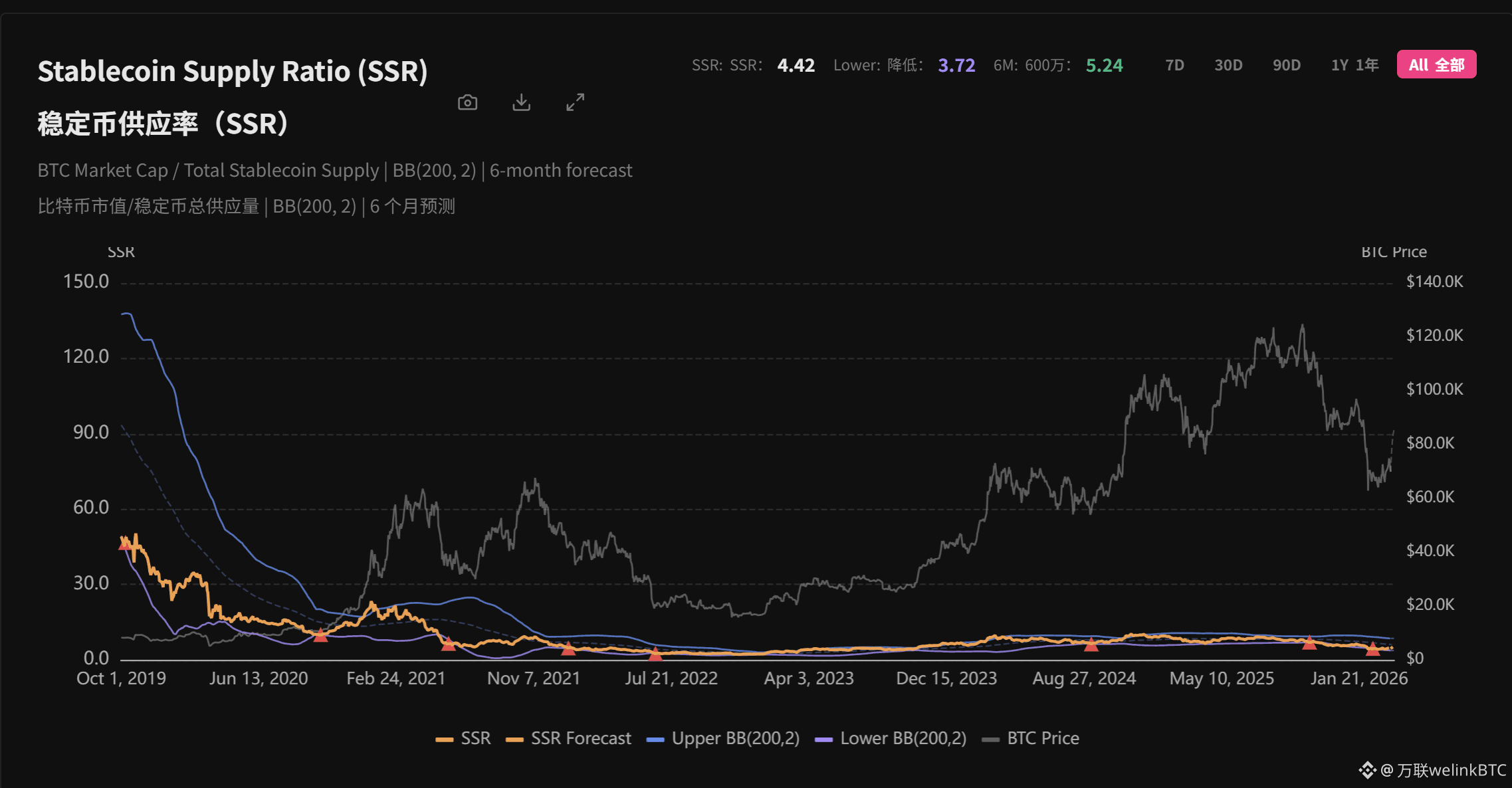Select the All 全部 time range
This screenshot has height=788, width=1512.
(1437, 64)
